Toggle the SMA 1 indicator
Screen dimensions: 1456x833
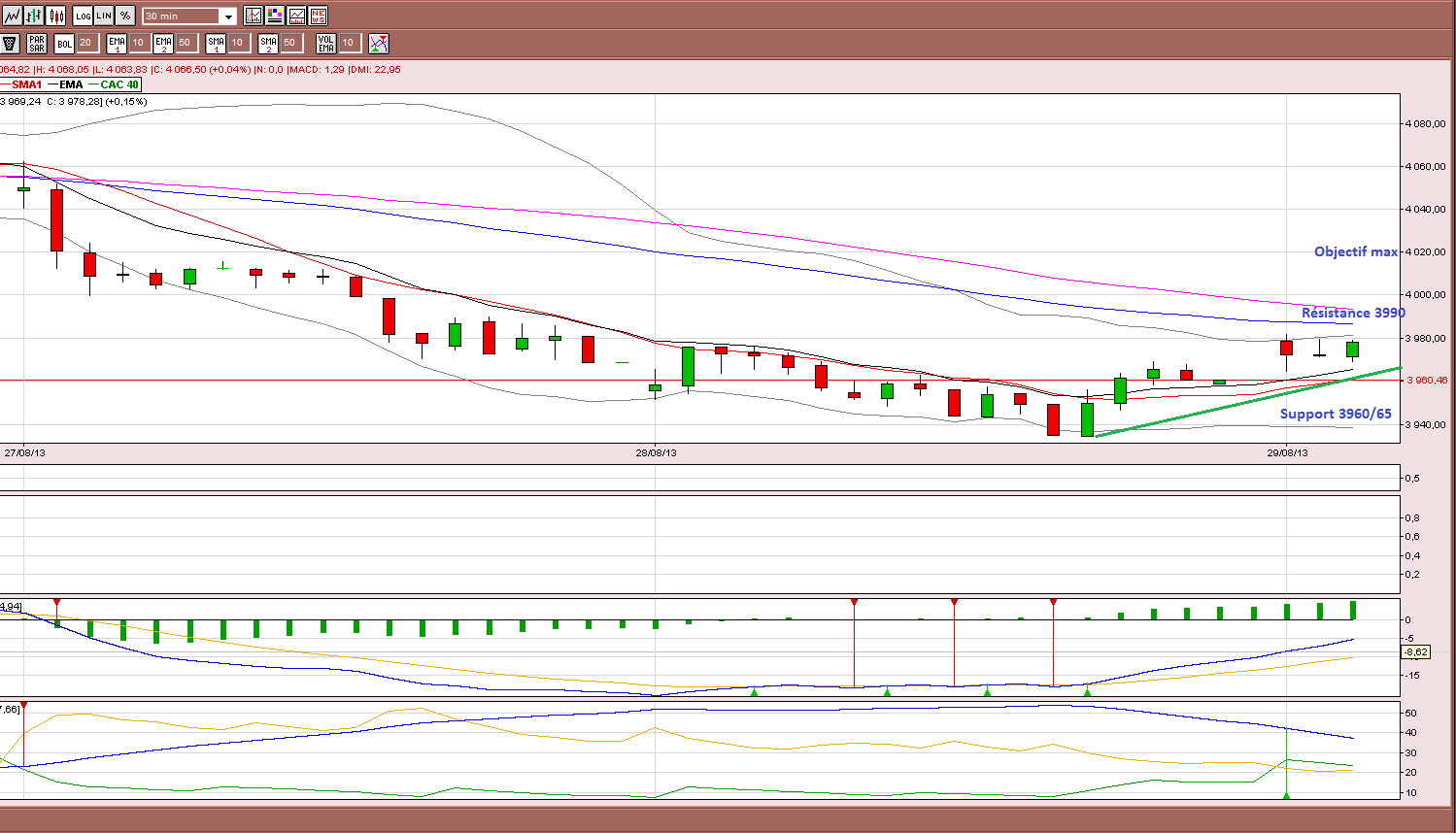[217, 44]
